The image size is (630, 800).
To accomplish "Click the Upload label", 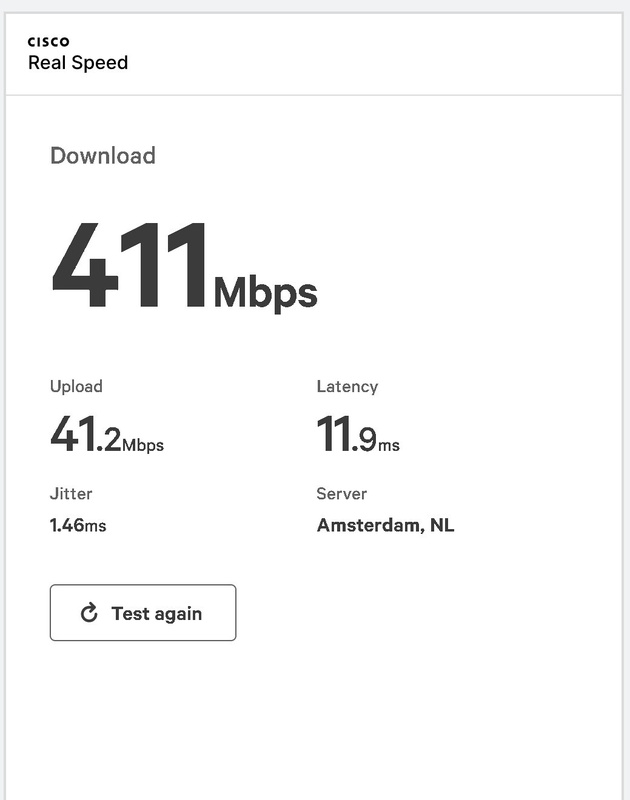I will tap(76, 386).
